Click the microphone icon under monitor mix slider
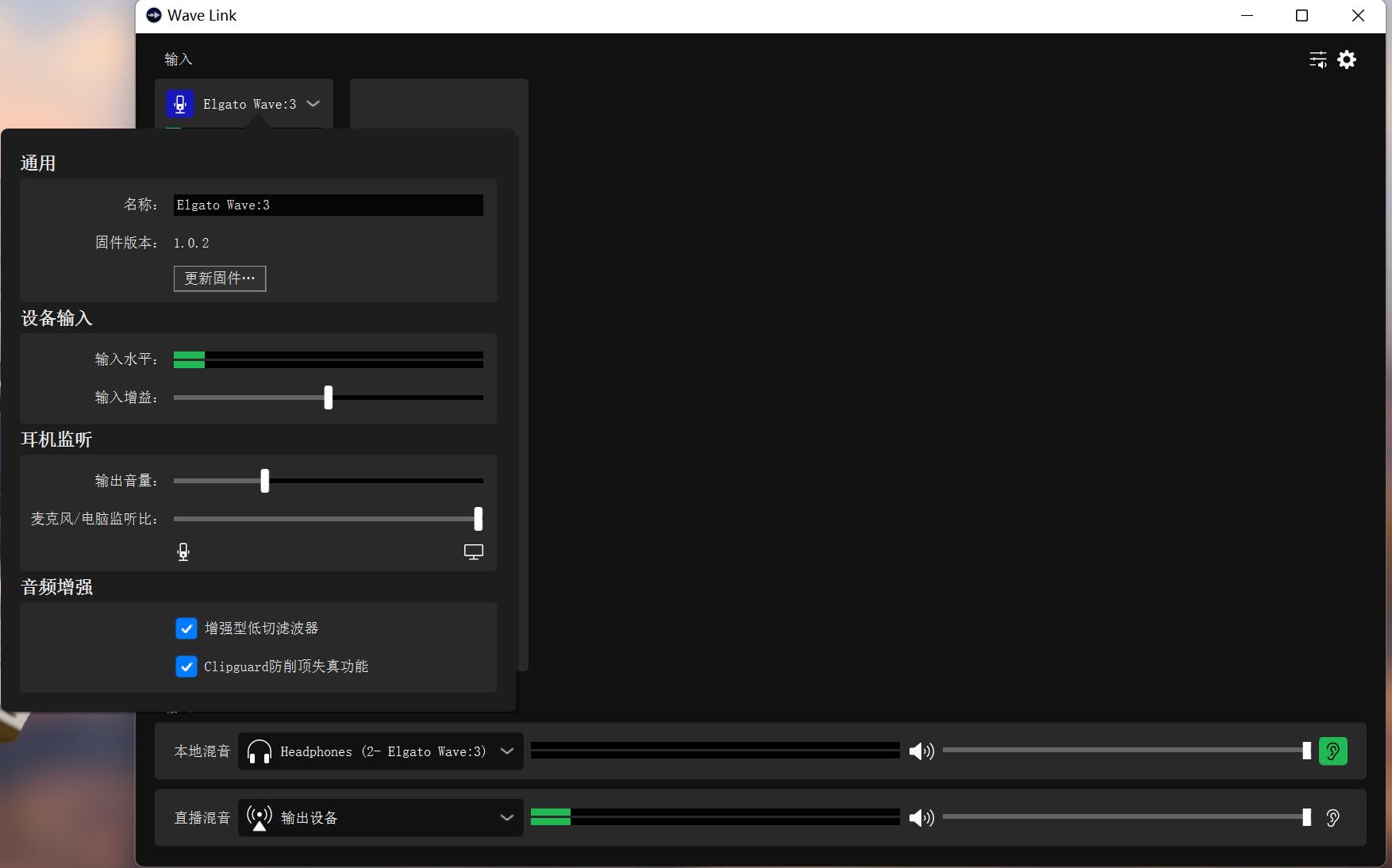Image resolution: width=1392 pixels, height=868 pixels. tap(183, 552)
